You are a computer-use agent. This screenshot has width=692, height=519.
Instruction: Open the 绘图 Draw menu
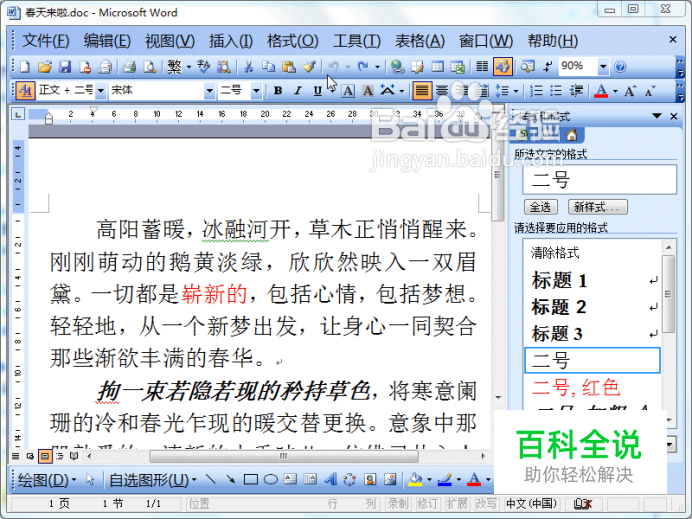(x=47, y=480)
